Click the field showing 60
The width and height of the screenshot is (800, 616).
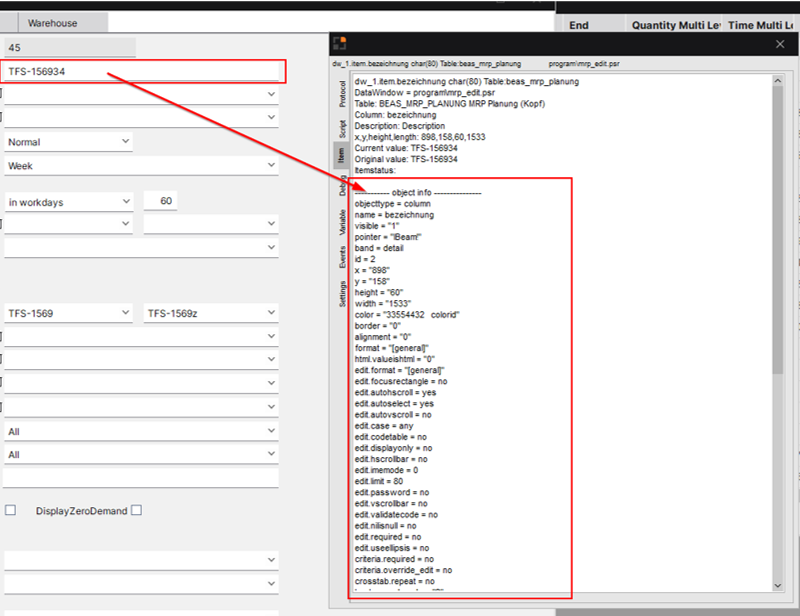[x=160, y=201]
